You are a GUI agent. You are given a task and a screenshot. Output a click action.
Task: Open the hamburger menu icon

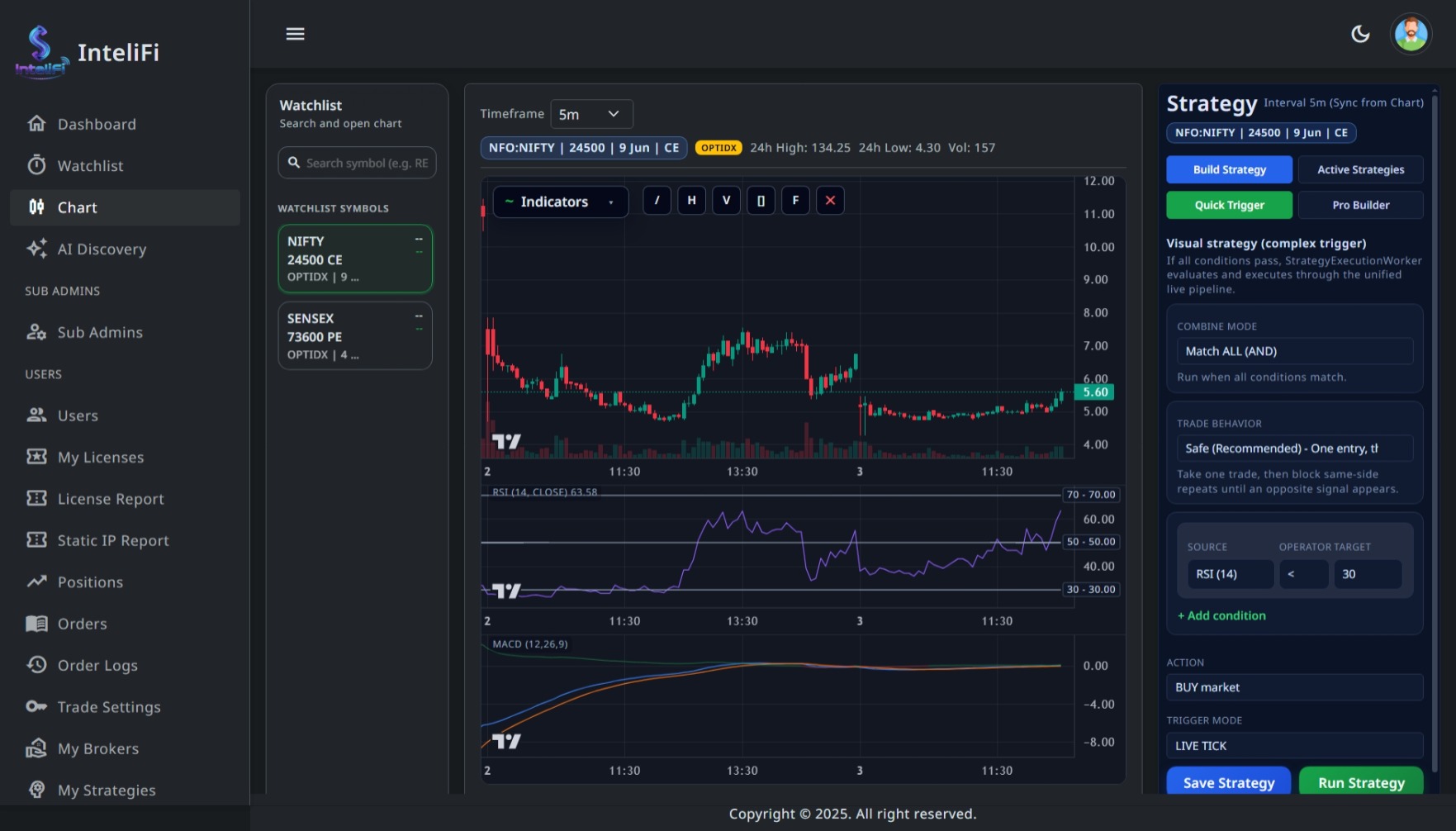click(295, 34)
